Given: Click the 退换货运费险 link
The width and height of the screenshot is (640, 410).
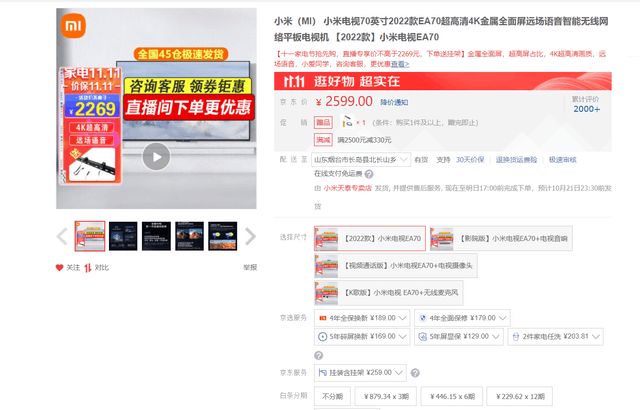Looking at the screenshot, I should (x=516, y=160).
